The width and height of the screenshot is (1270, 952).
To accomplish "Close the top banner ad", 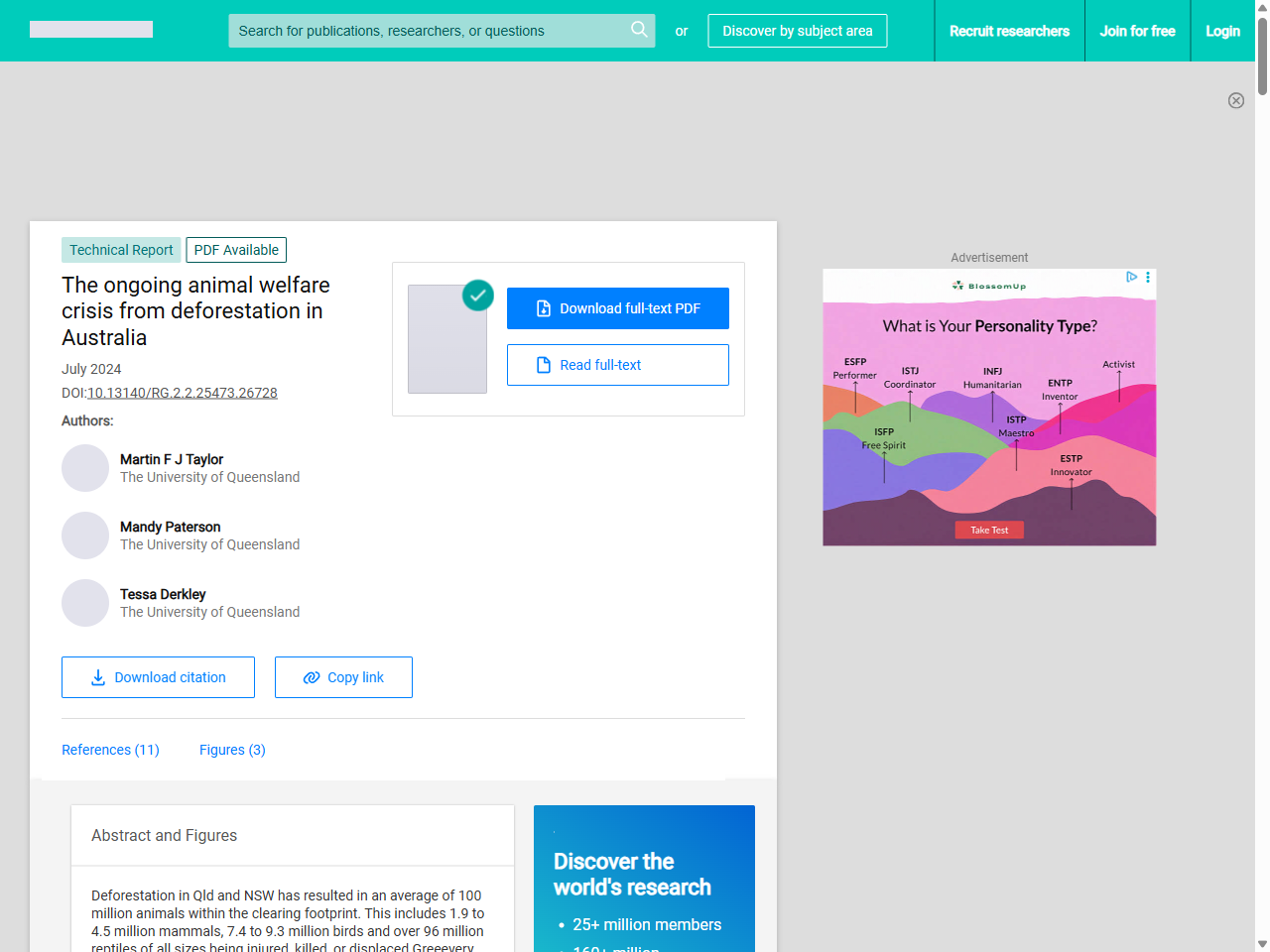I will pyautogui.click(x=1235, y=100).
